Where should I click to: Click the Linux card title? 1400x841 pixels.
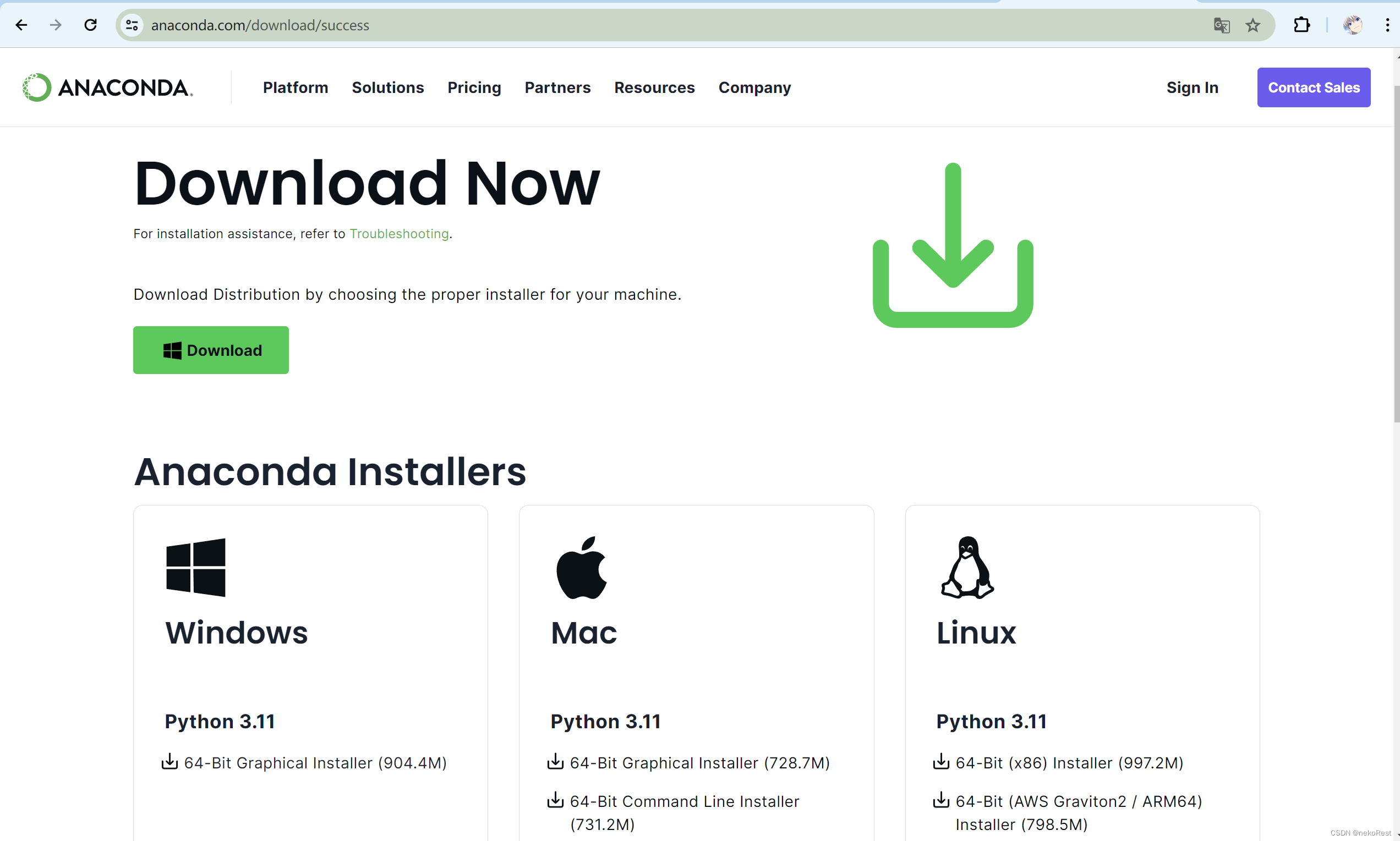pos(976,633)
